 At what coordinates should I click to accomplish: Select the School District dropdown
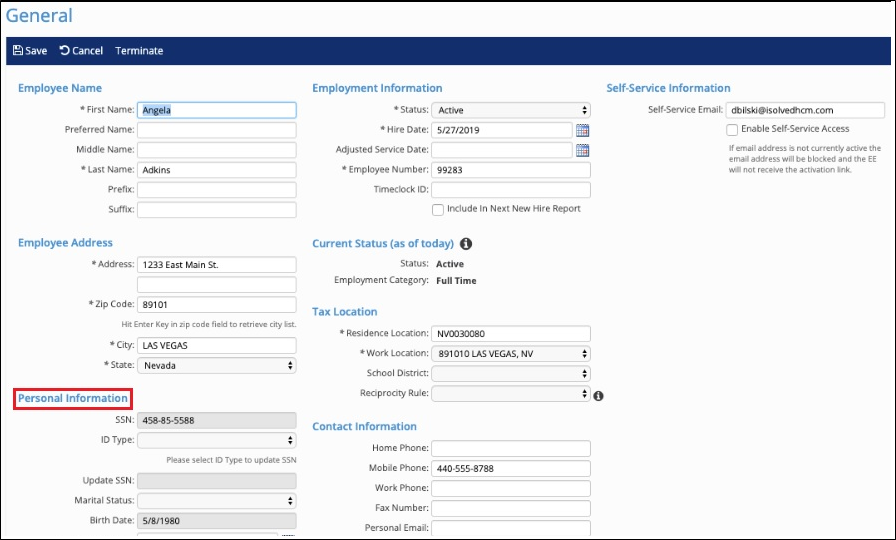[x=511, y=373]
